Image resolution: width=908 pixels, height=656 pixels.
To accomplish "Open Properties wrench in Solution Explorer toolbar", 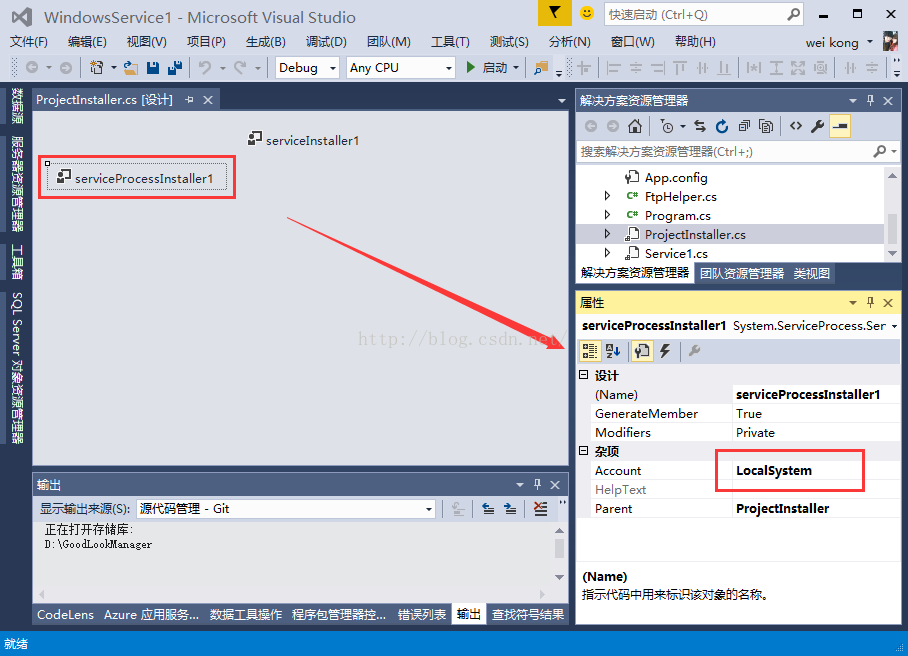I will [818, 126].
